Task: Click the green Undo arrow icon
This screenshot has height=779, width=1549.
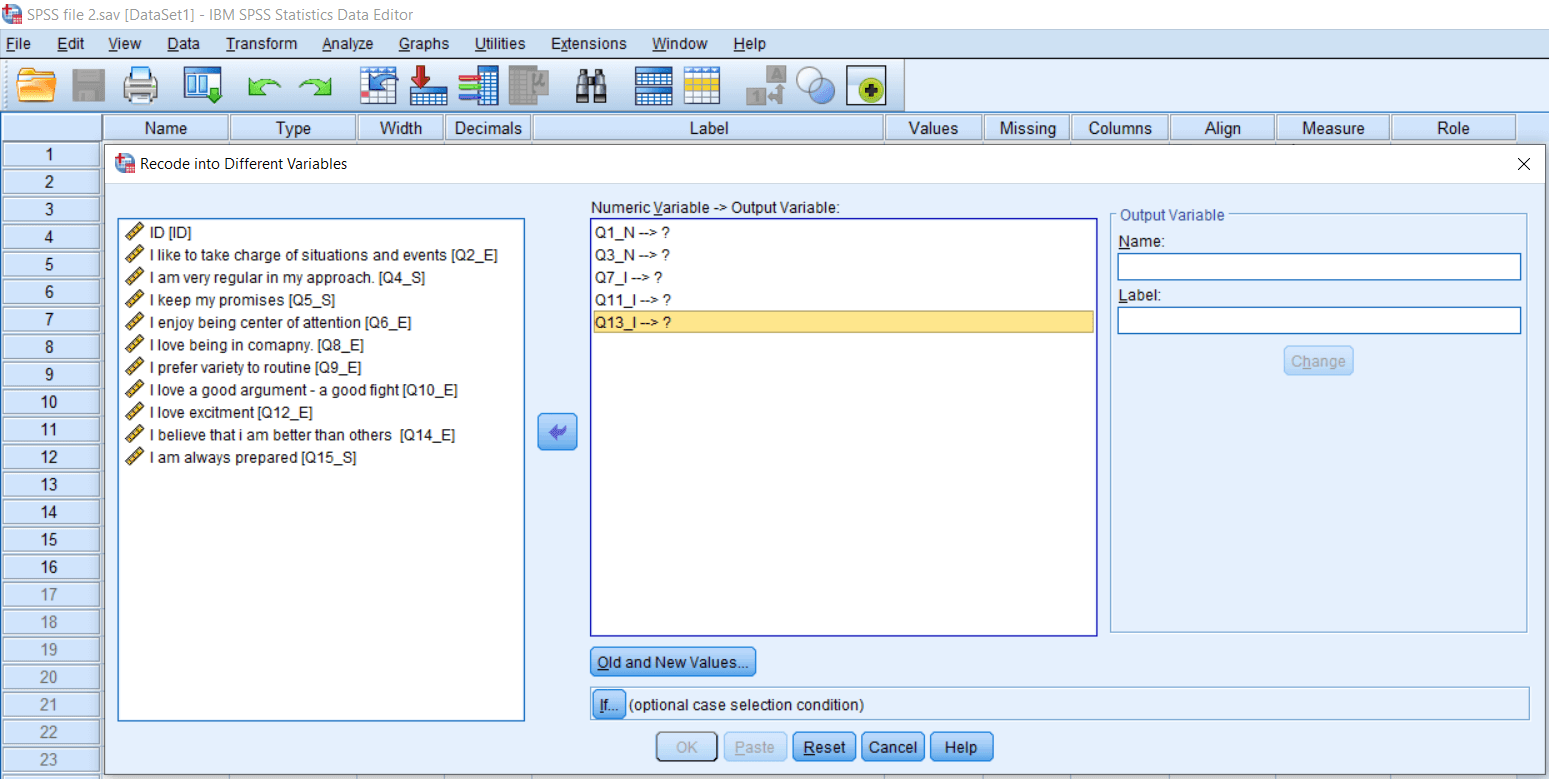Action: tap(264, 88)
